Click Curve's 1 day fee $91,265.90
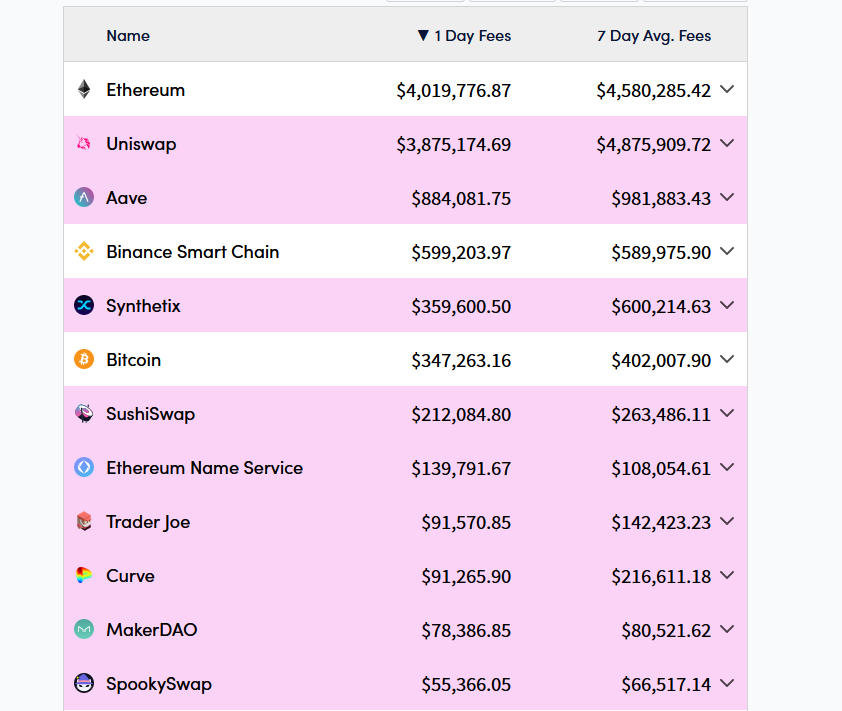Viewport: 842px width, 711px height. click(x=466, y=576)
